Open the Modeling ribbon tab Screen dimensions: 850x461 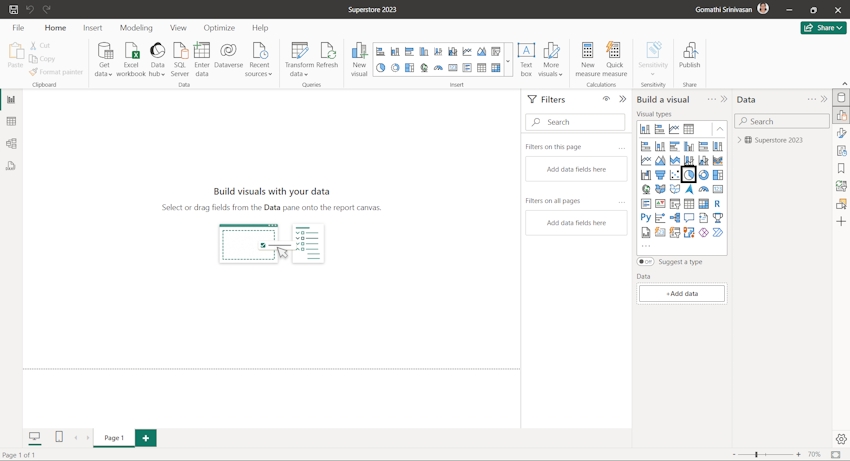(136, 28)
